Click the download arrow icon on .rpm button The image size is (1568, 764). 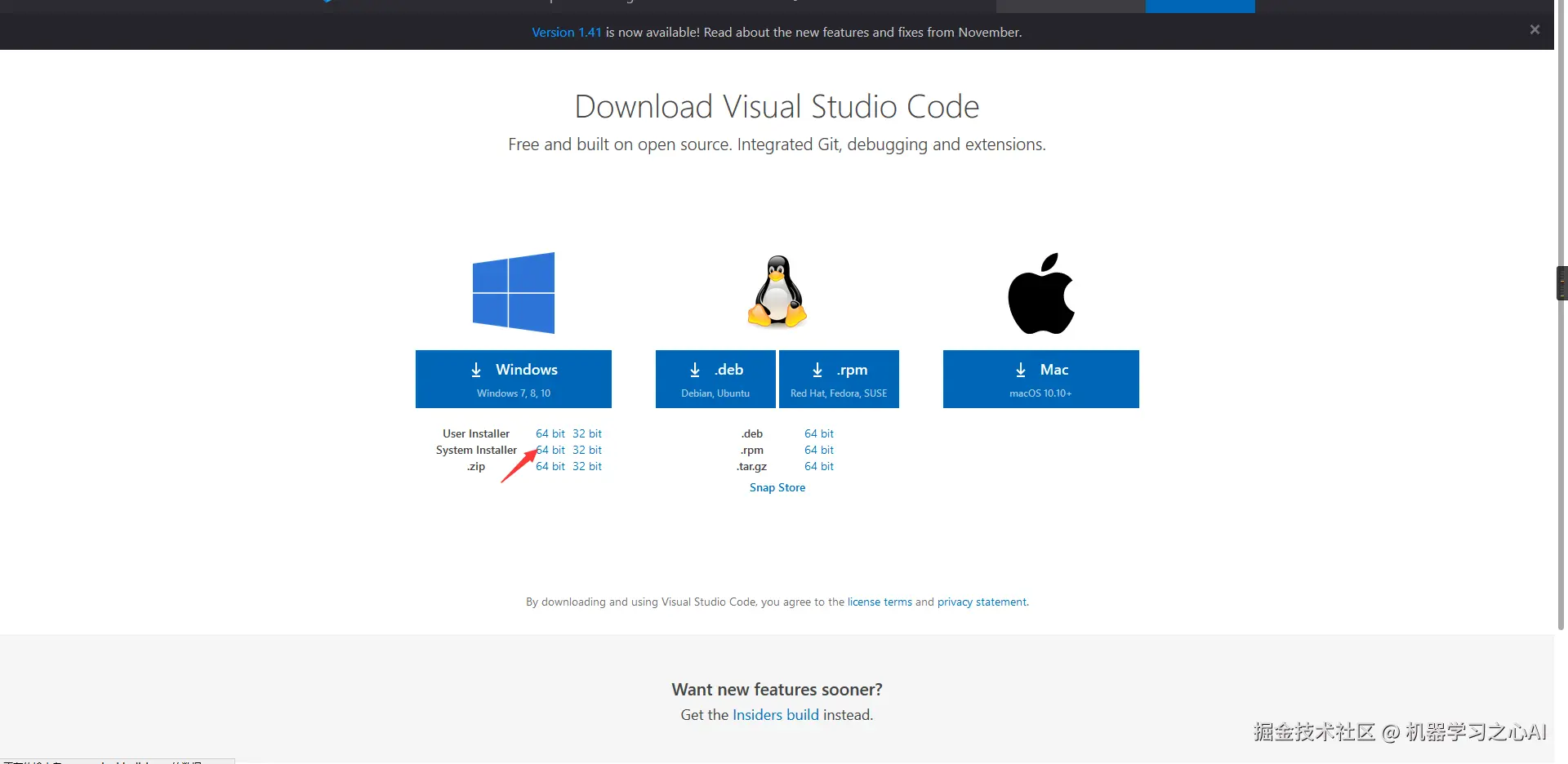(x=817, y=370)
